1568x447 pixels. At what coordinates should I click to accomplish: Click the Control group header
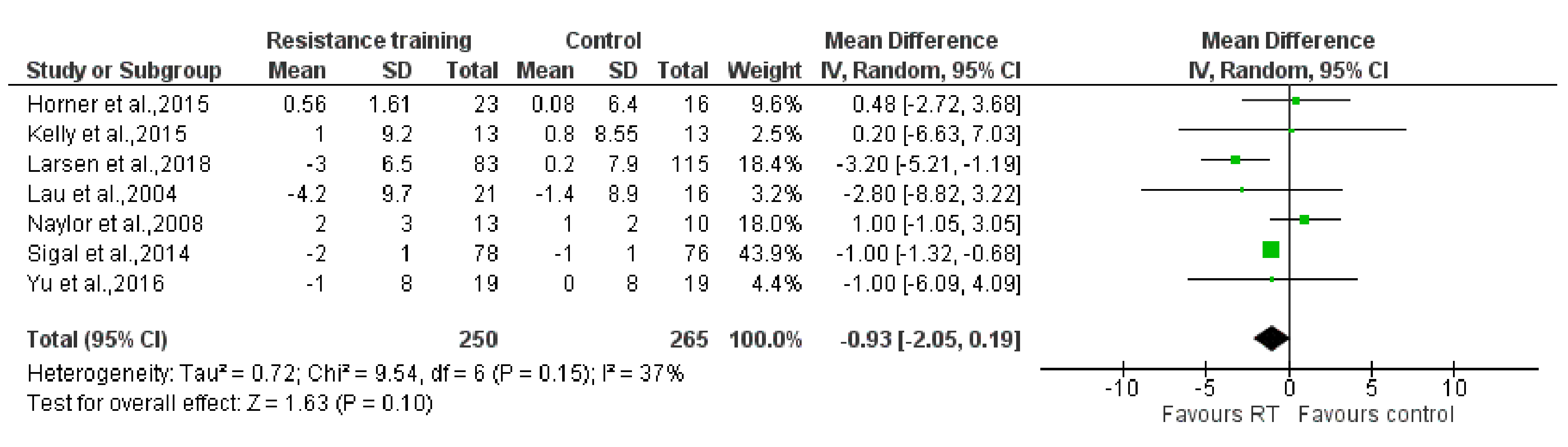(x=603, y=41)
